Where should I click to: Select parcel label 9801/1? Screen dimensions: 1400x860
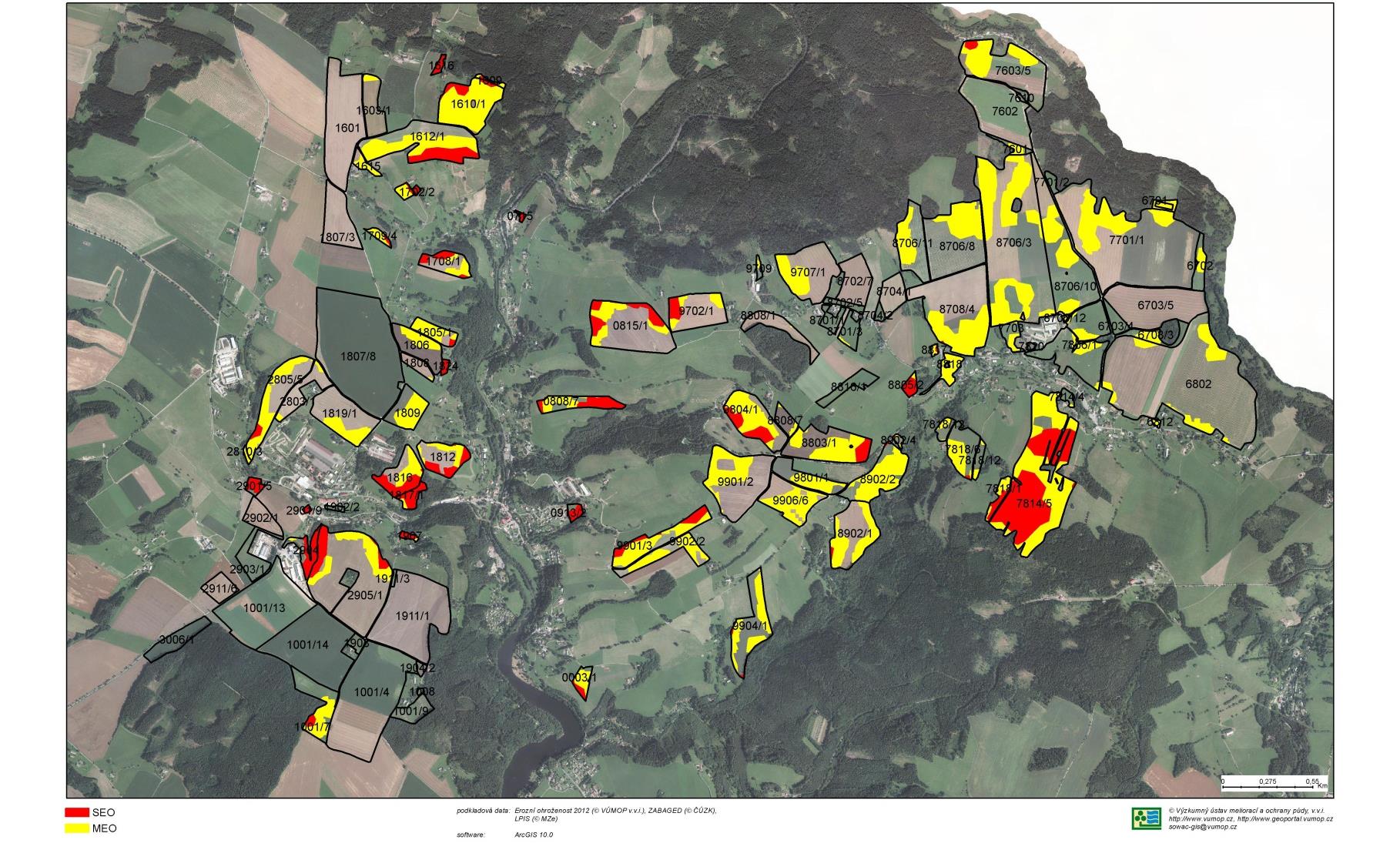pyautogui.click(x=811, y=478)
